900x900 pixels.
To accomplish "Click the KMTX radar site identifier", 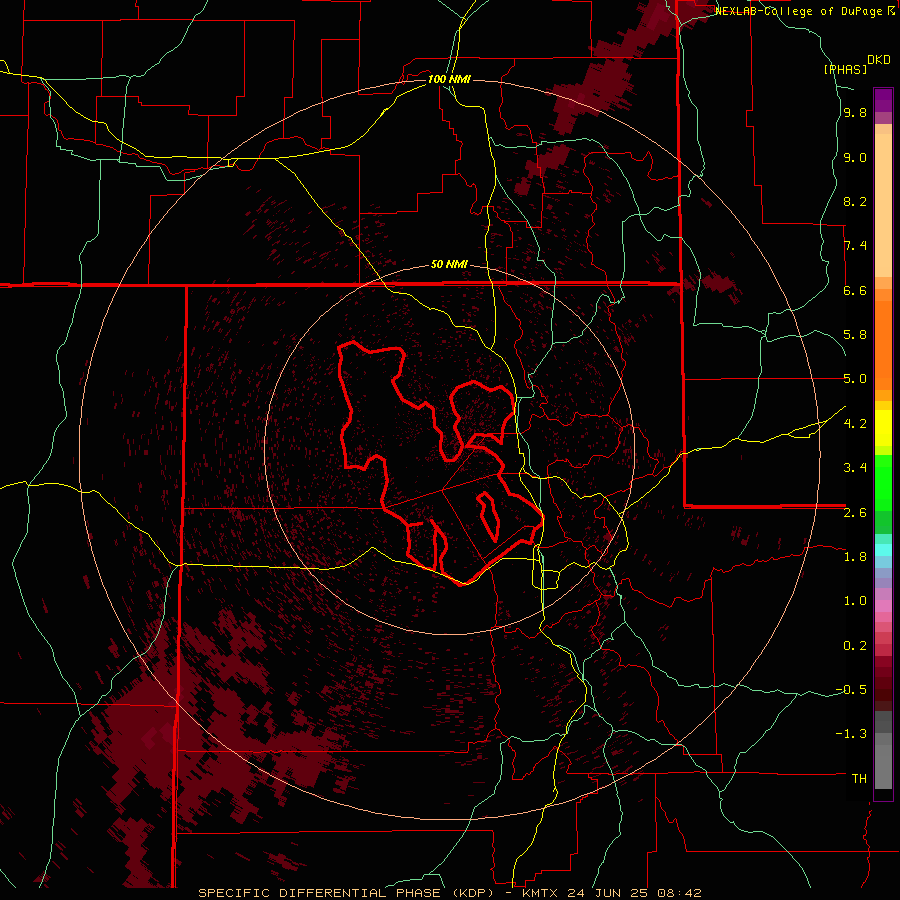I will point(542,893).
